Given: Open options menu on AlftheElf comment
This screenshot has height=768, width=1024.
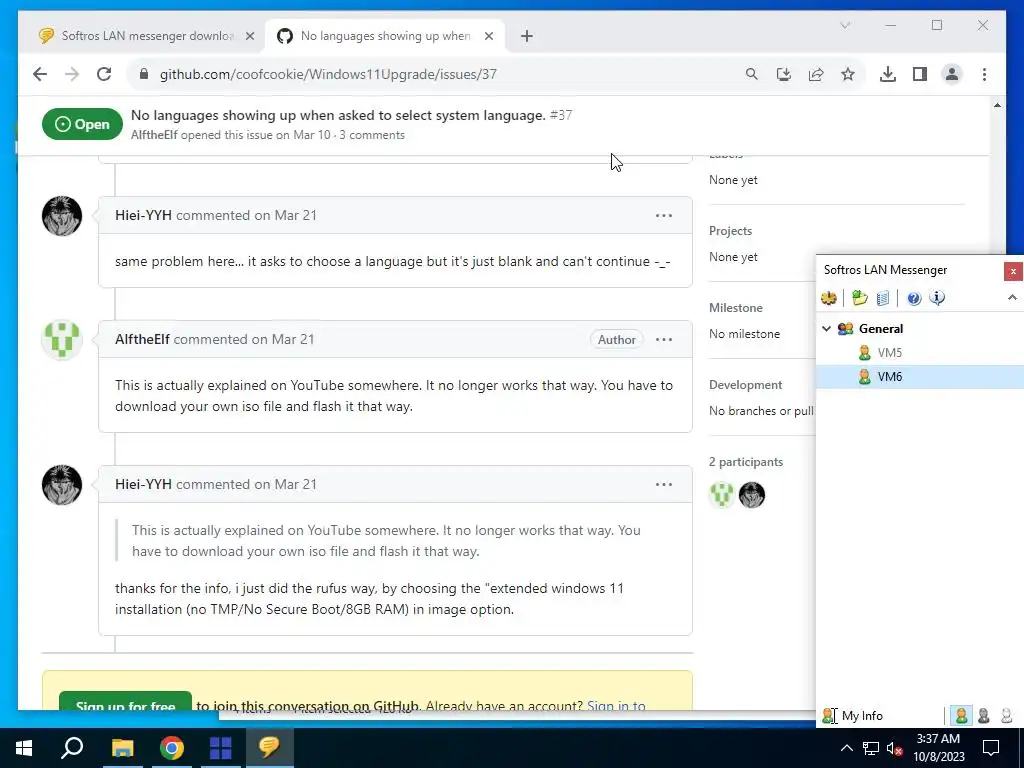Looking at the screenshot, I should coord(664,340).
